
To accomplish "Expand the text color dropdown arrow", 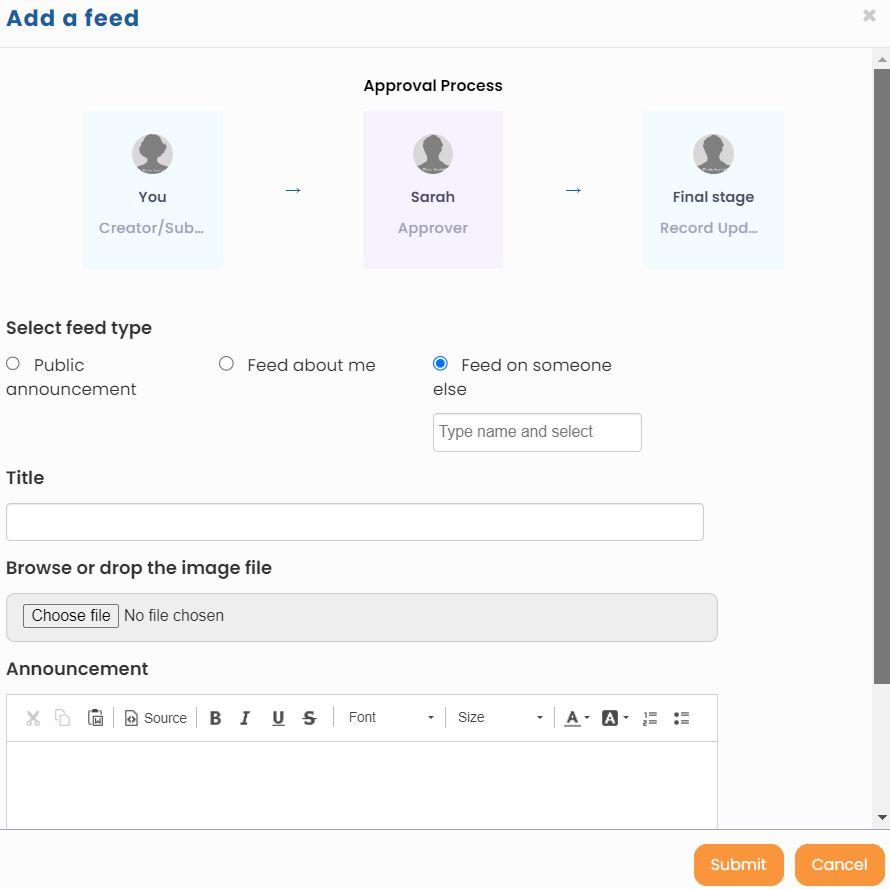I will 586,717.
